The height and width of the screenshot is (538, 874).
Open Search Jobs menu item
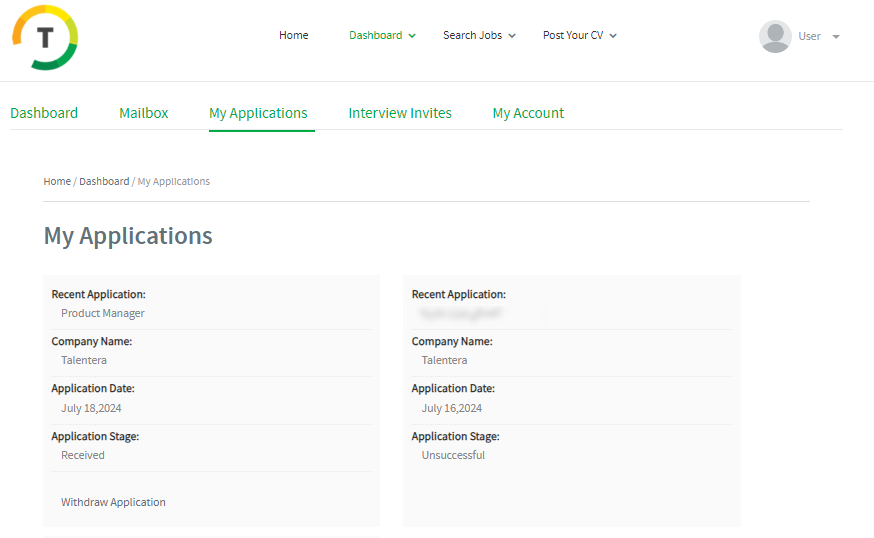pos(472,35)
